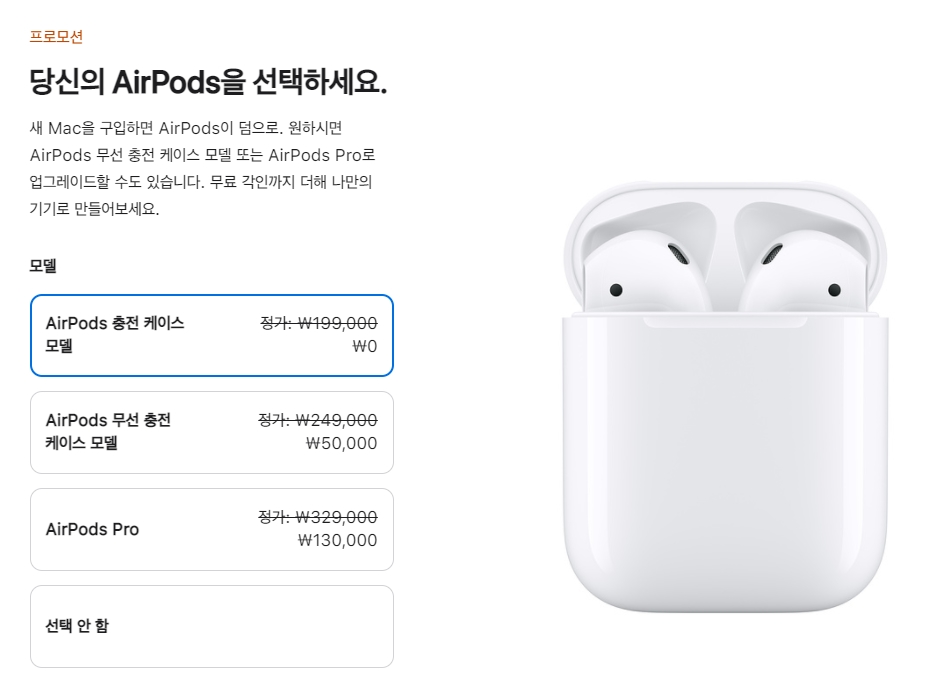Click the struck-through 정가 ₩199,000 text
Screen dimensions: 936x695
[319, 323]
